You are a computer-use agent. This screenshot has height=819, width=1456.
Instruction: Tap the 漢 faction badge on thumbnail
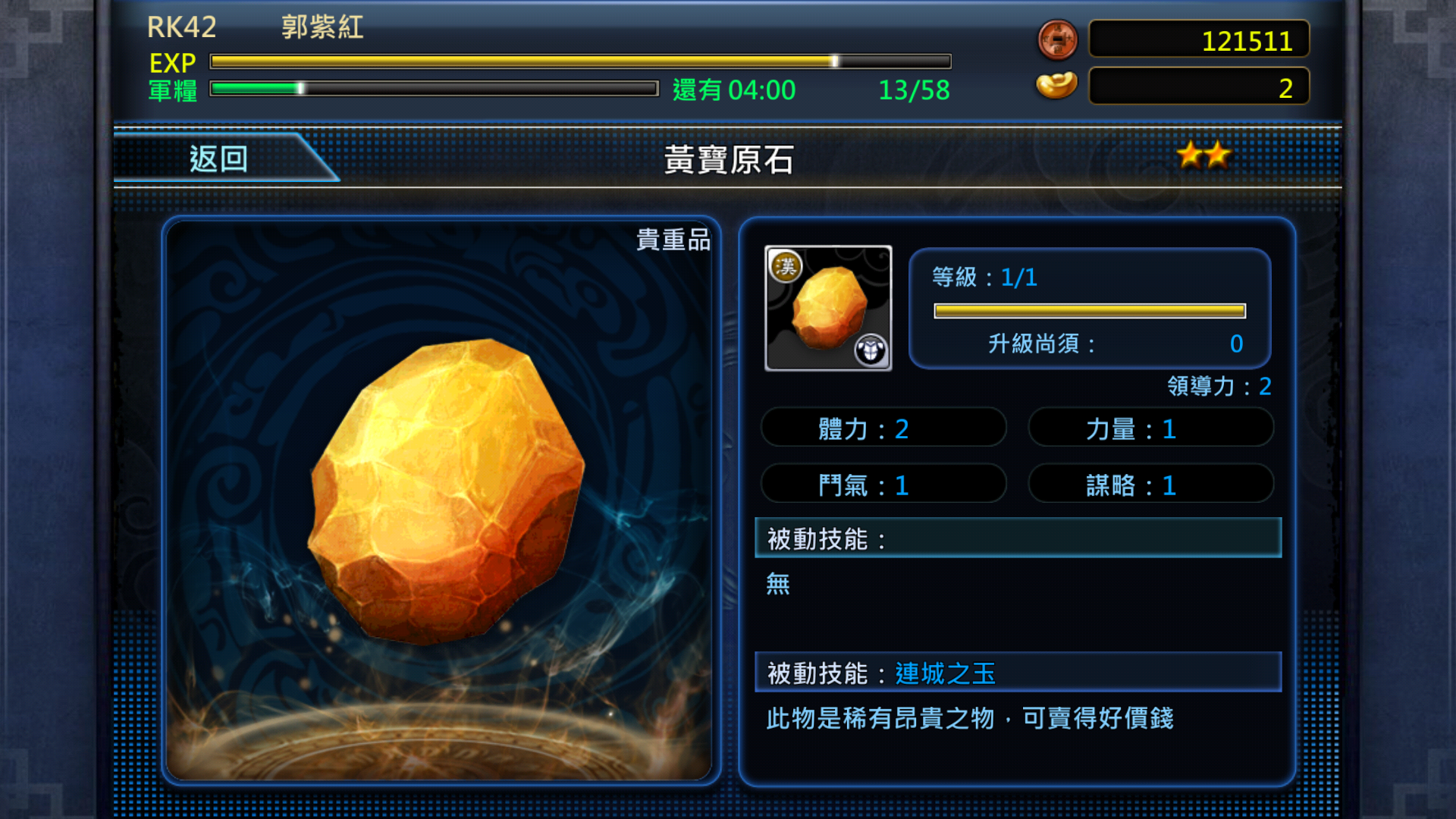click(786, 266)
